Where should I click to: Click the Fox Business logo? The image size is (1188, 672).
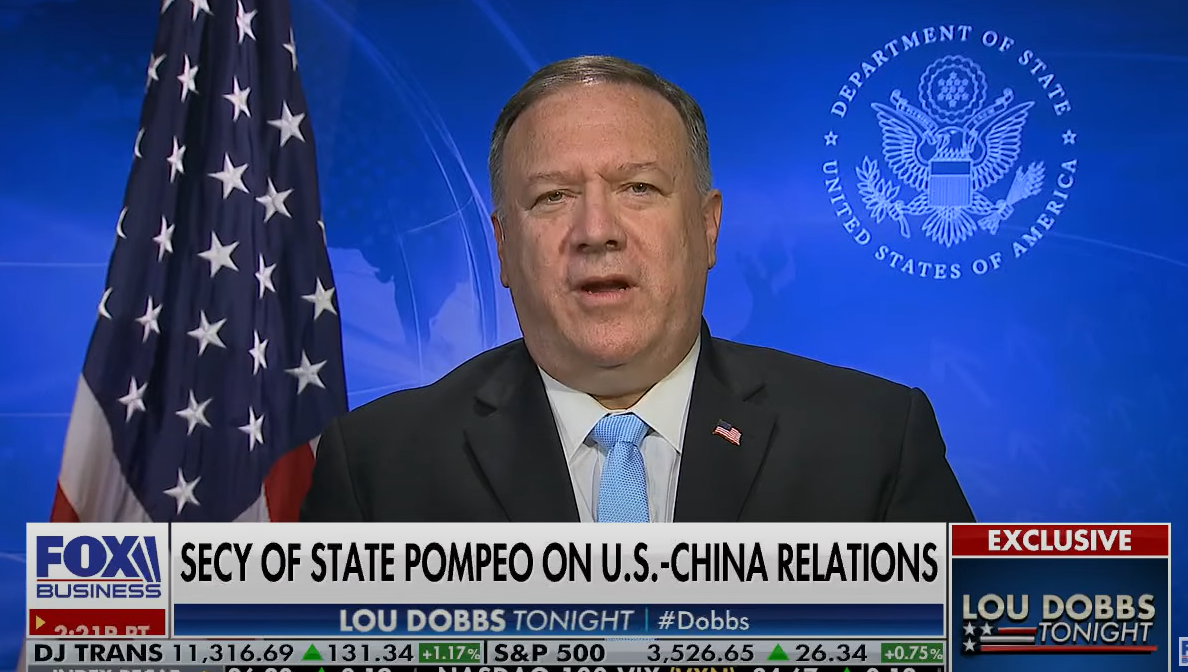pos(98,566)
